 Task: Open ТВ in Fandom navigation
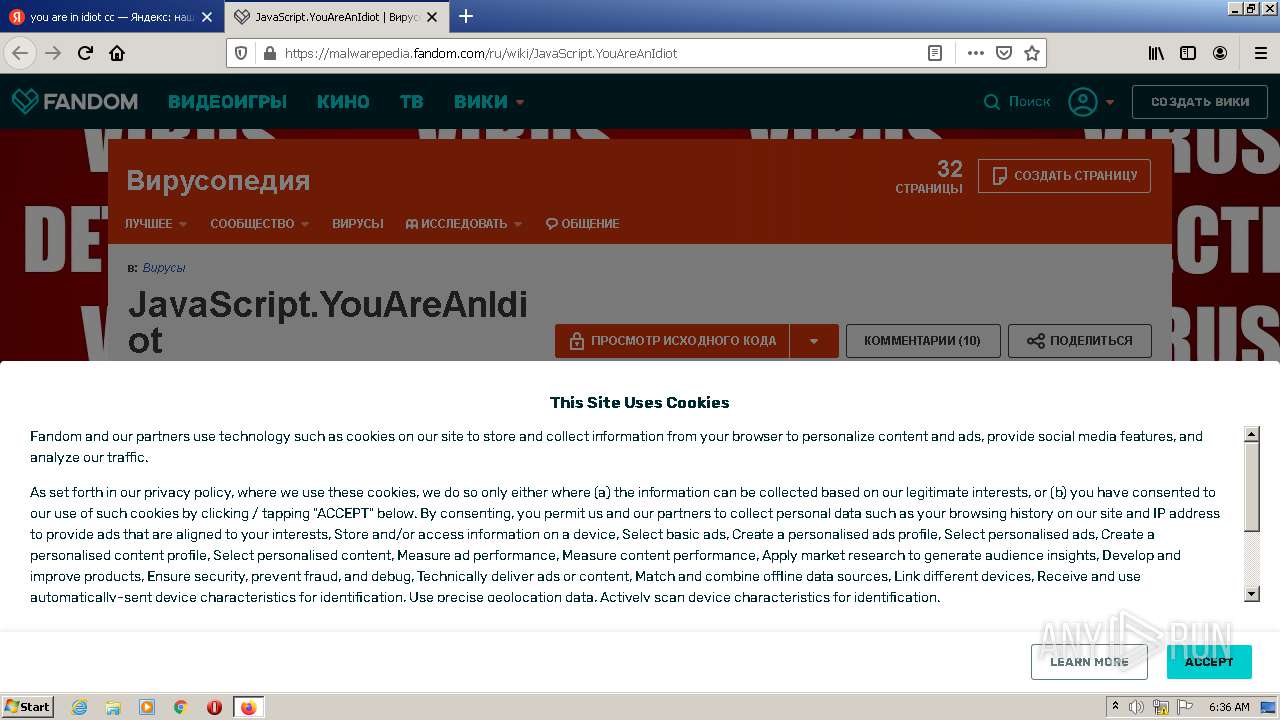point(411,101)
